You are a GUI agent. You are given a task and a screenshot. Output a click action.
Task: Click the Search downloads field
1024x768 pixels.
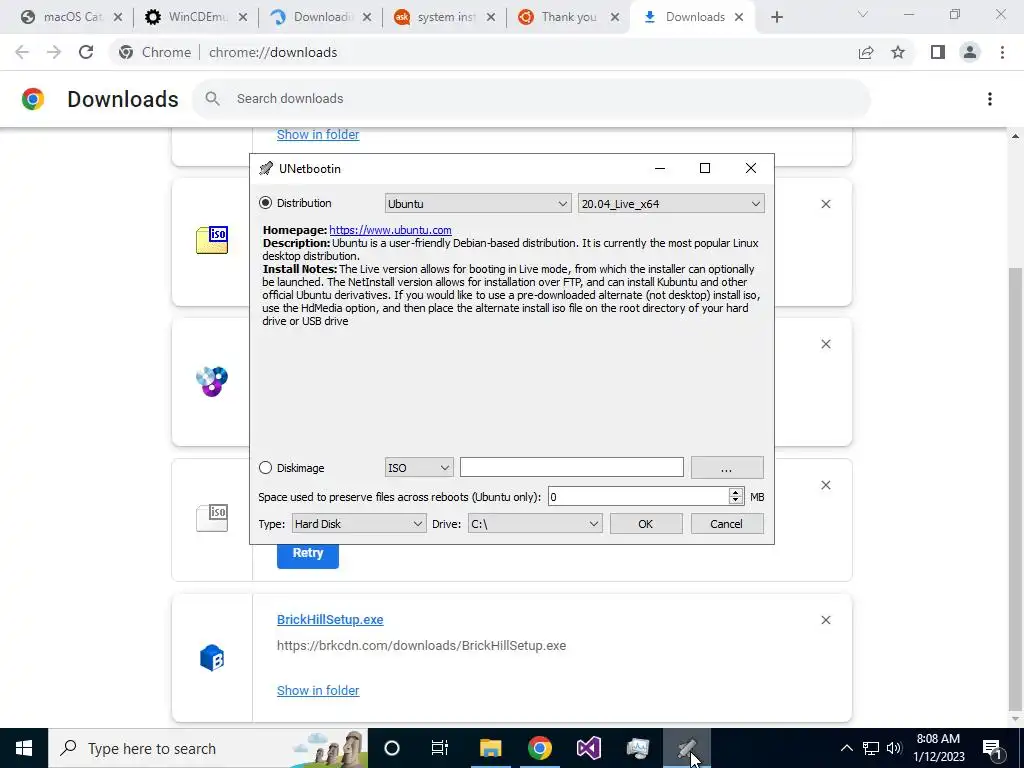pos(532,99)
